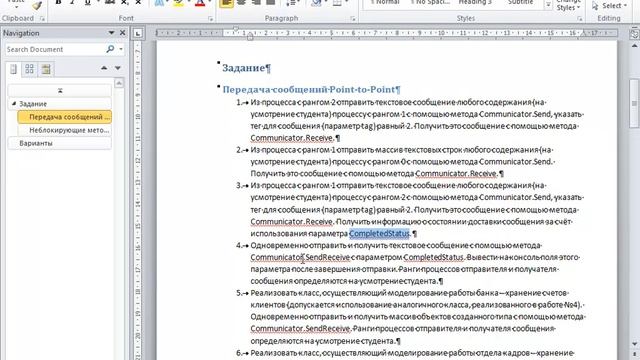Select heading Передача сообщений in Navigation
The height and width of the screenshot is (360, 640).
pos(64,117)
